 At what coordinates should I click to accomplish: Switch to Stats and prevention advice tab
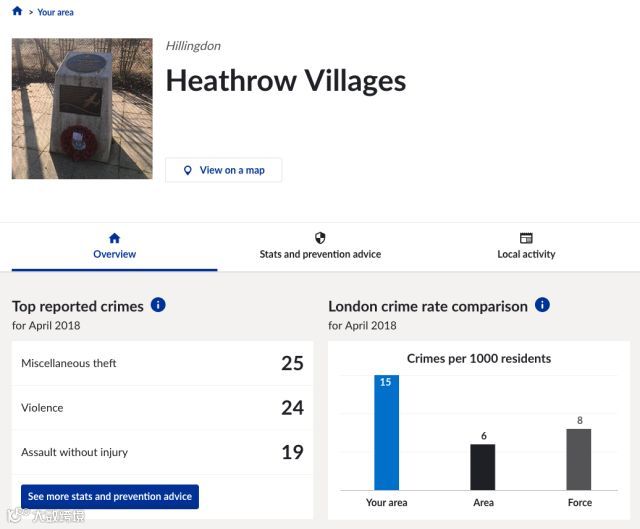tap(320, 254)
